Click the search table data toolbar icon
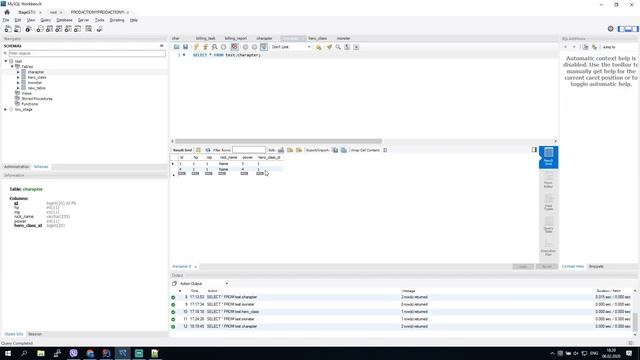The image size is (640, 360). 89,29
